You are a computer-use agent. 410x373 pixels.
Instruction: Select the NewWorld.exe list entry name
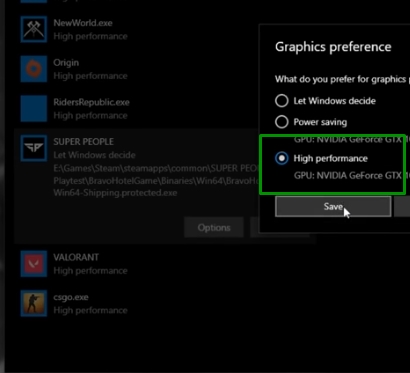(x=83, y=23)
